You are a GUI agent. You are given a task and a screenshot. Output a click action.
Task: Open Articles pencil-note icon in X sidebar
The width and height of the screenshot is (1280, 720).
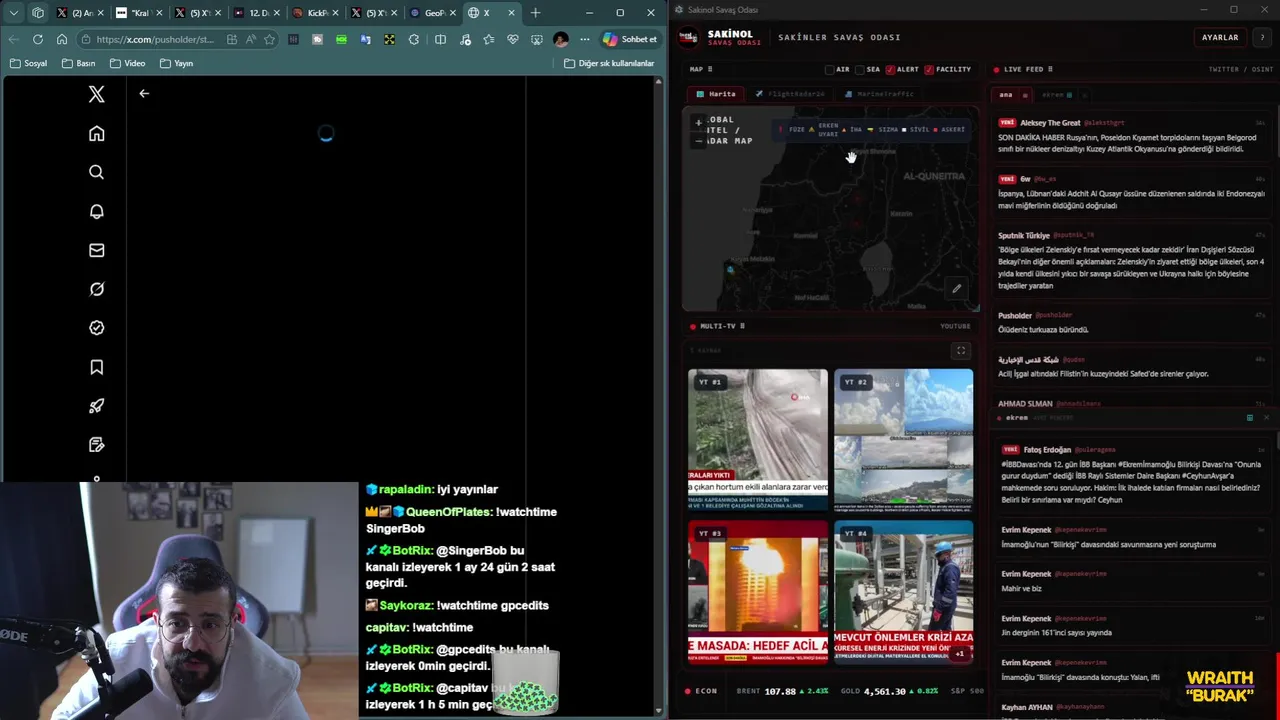coord(96,445)
